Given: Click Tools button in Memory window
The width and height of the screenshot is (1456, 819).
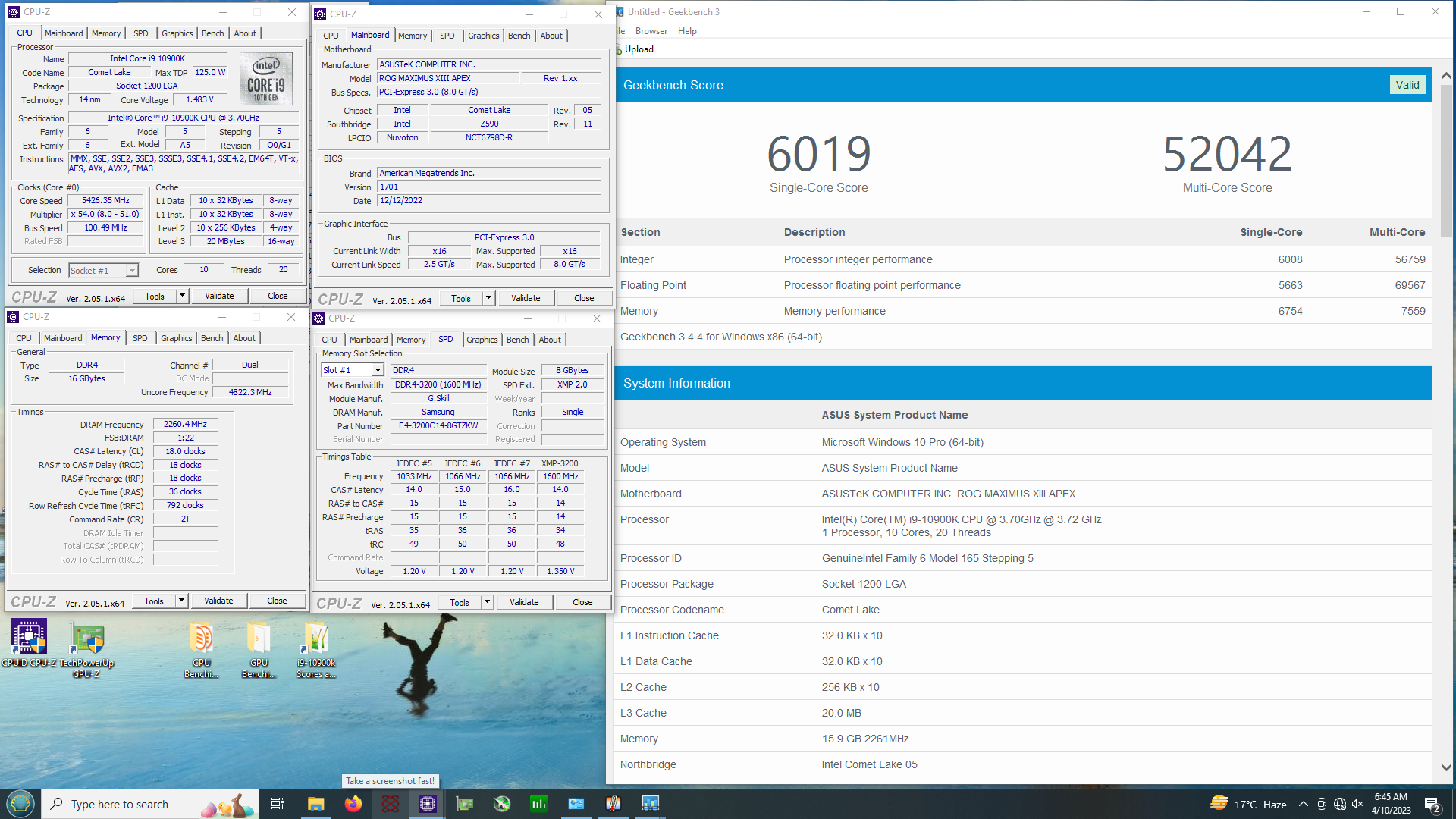Looking at the screenshot, I should pos(154,601).
